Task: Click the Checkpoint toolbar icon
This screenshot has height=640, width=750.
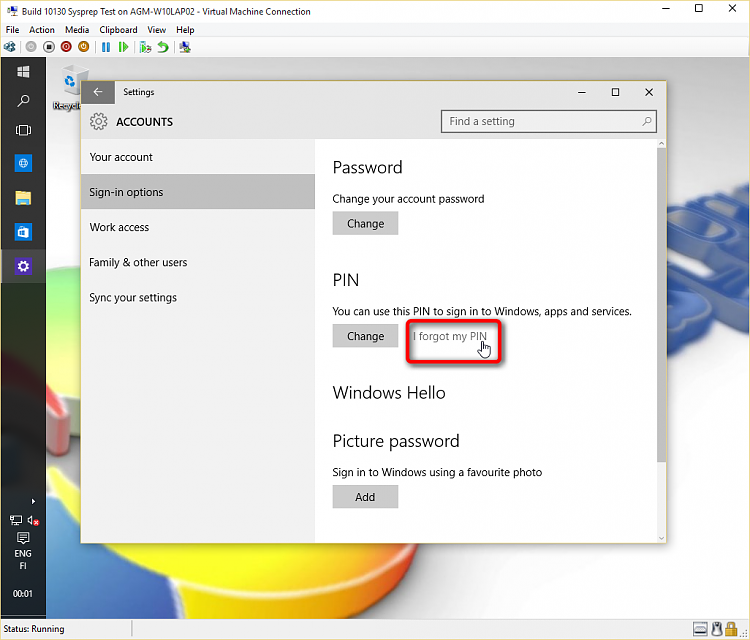Action: (x=145, y=47)
